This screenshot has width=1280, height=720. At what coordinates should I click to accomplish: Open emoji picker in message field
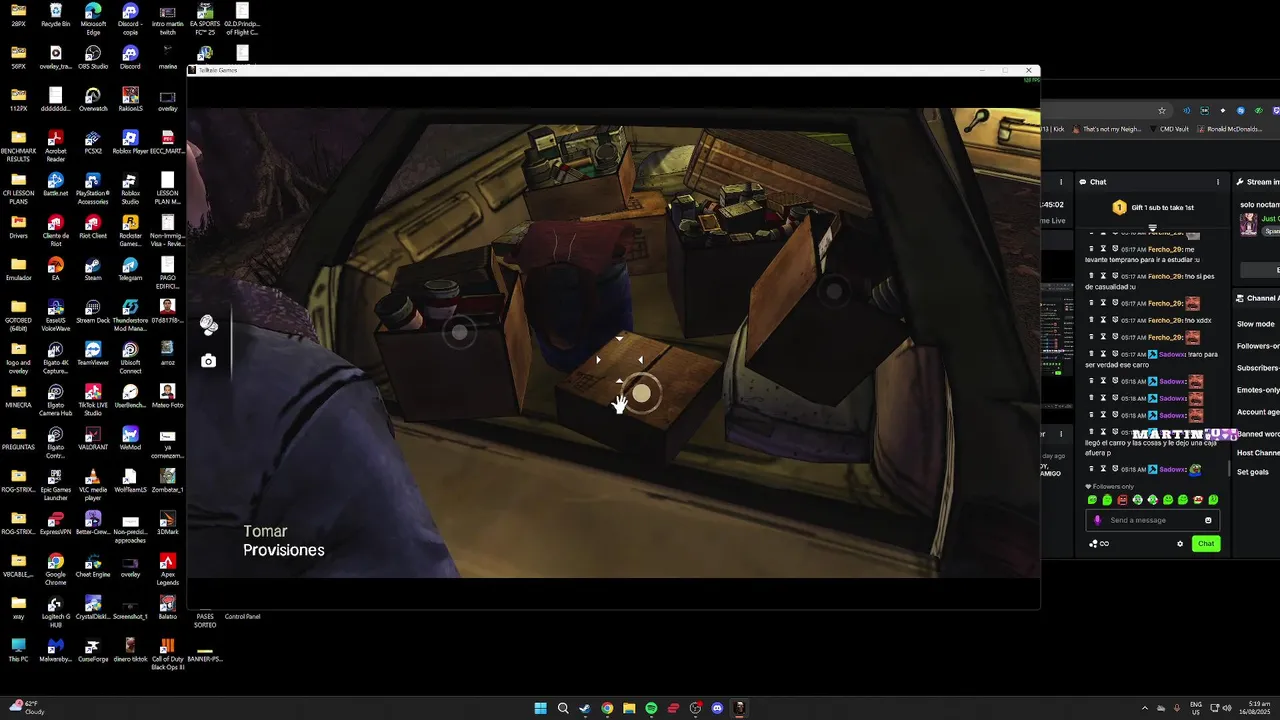click(1208, 520)
